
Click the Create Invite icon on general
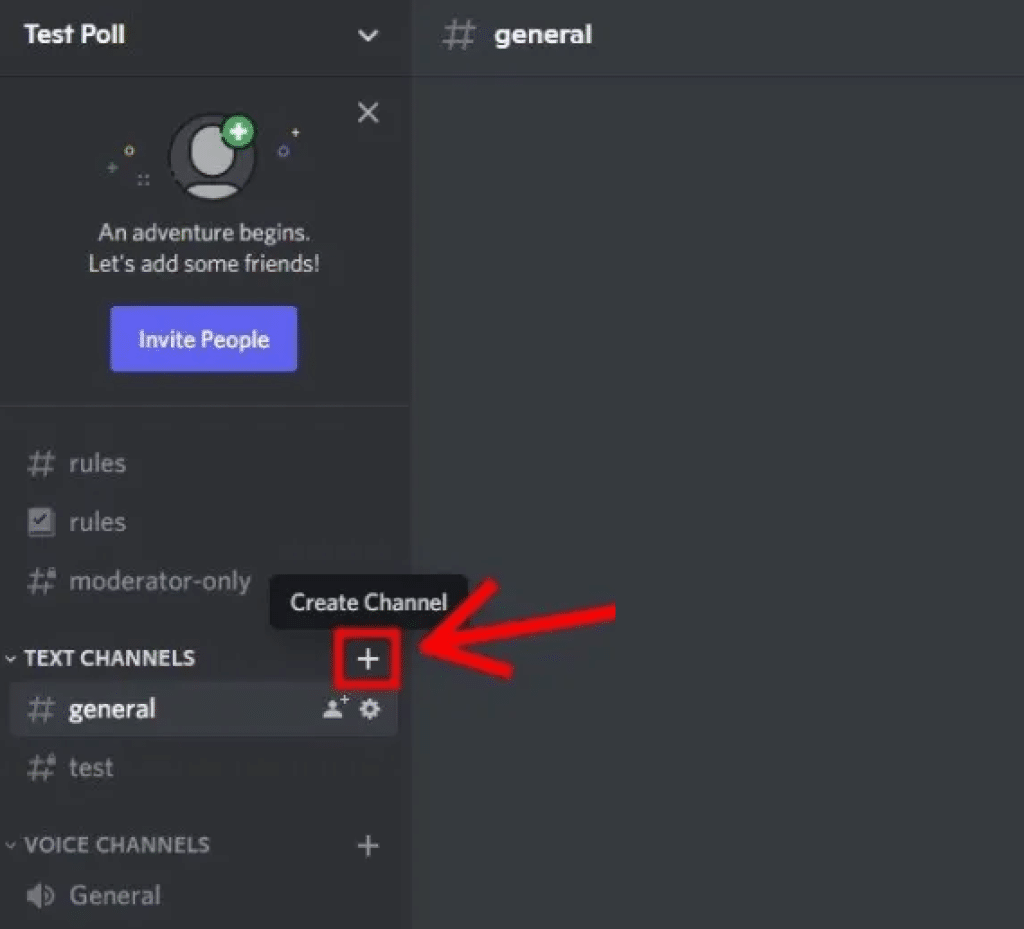[x=334, y=709]
